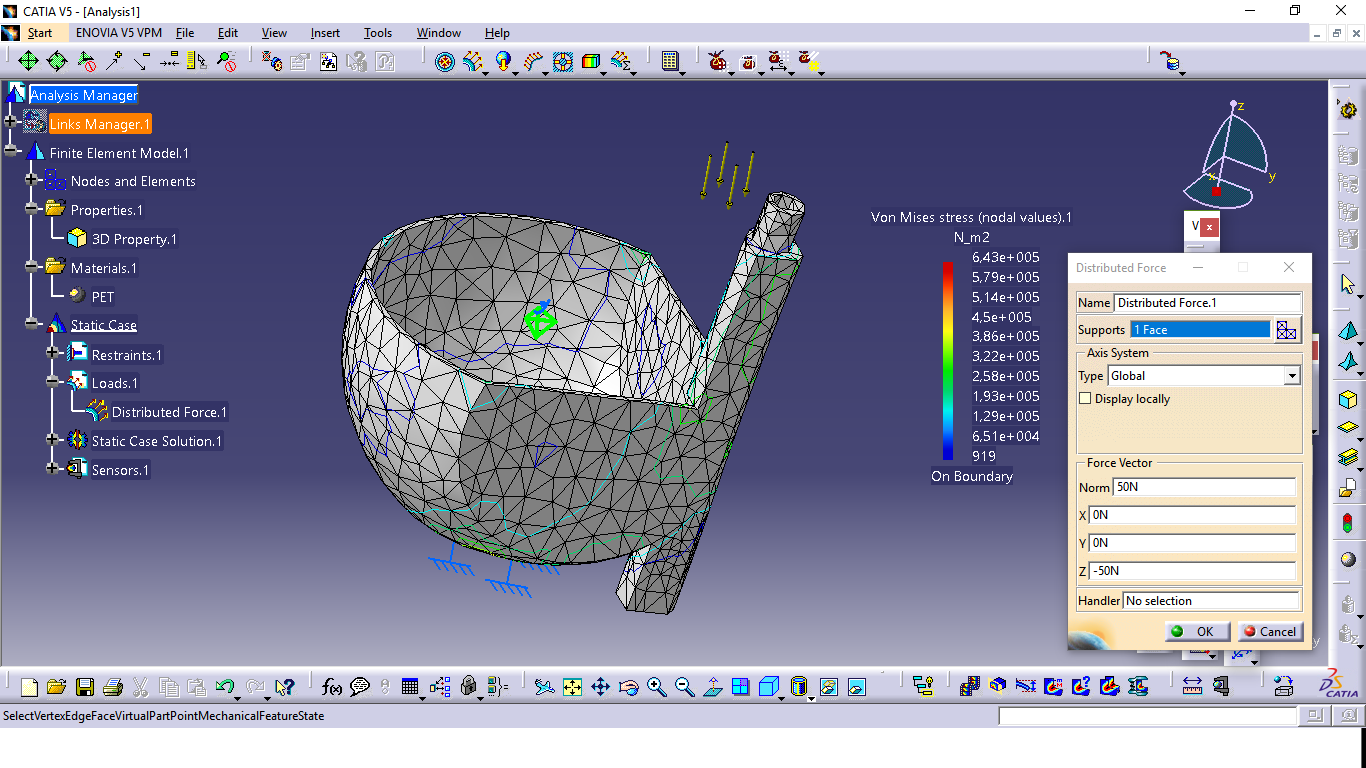This screenshot has height=768, width=1366.
Task: Click the red top of stress color scale
Action: click(x=948, y=268)
